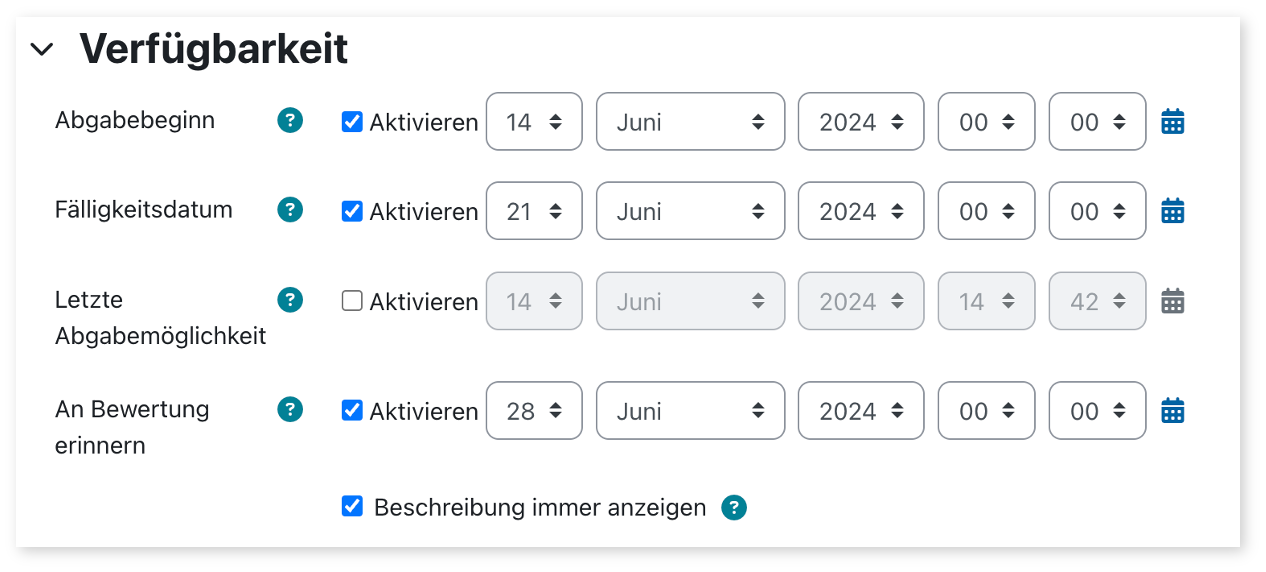Open the An Bewertung erinnern year dropdown
Screen dimensions: 1266x572
tap(861, 410)
